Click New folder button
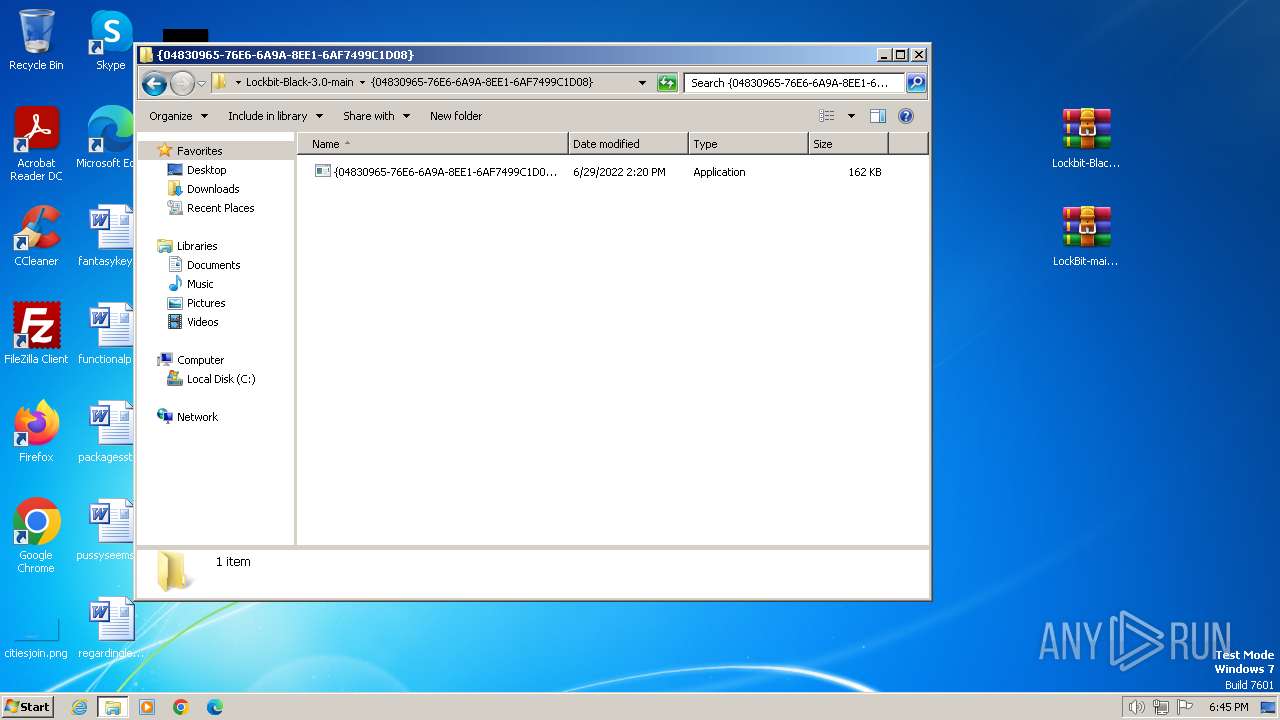1280x720 pixels. 456,116
